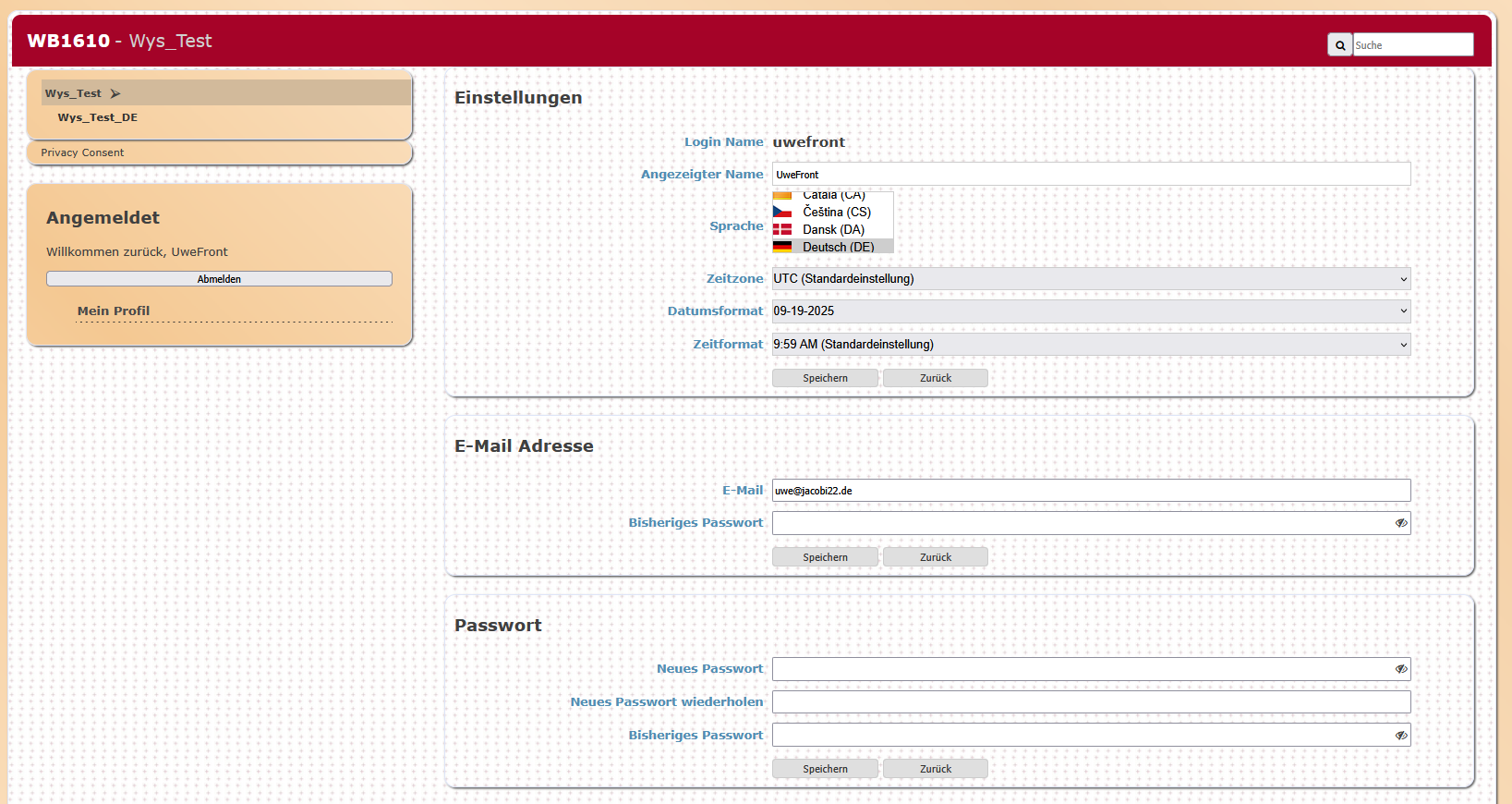Save Einstellungen with Speichern button
The width and height of the screenshot is (1512, 804).
click(x=825, y=378)
